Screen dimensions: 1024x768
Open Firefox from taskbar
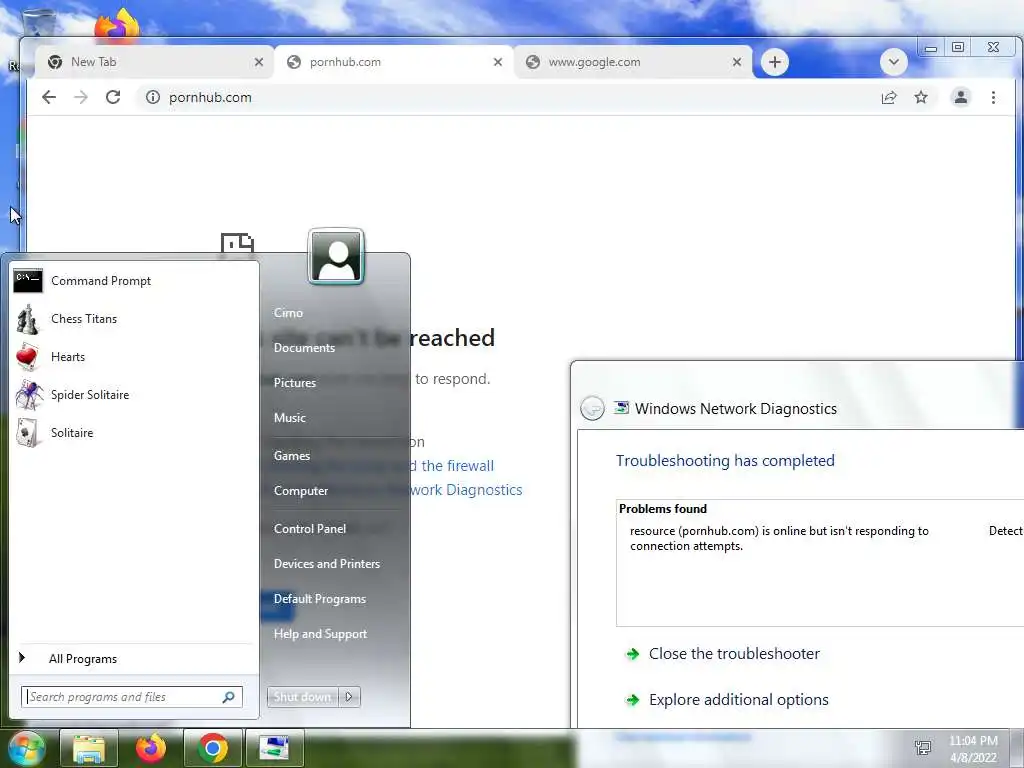151,748
